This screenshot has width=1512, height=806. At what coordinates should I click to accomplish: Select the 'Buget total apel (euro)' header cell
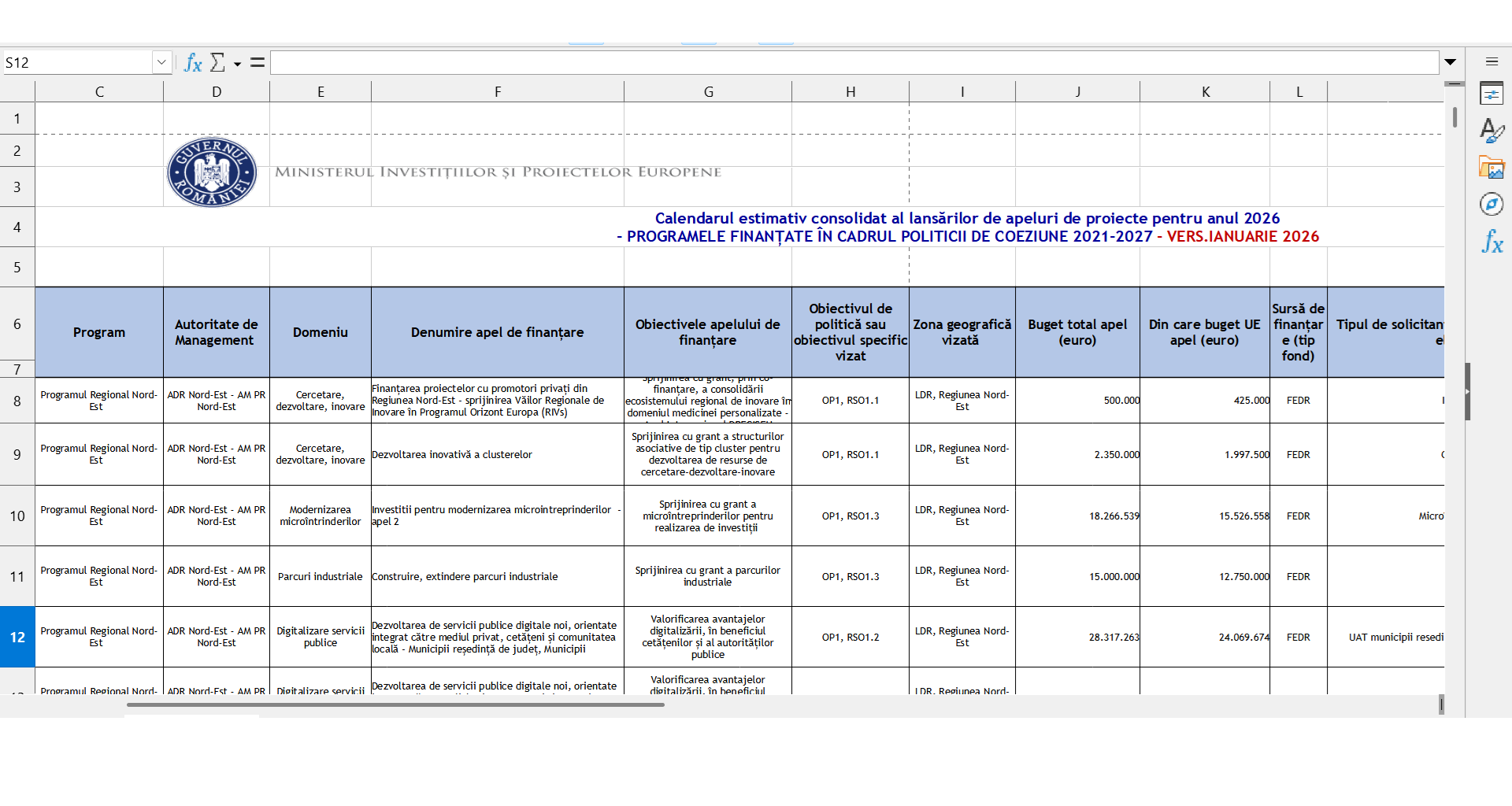click(x=1077, y=332)
